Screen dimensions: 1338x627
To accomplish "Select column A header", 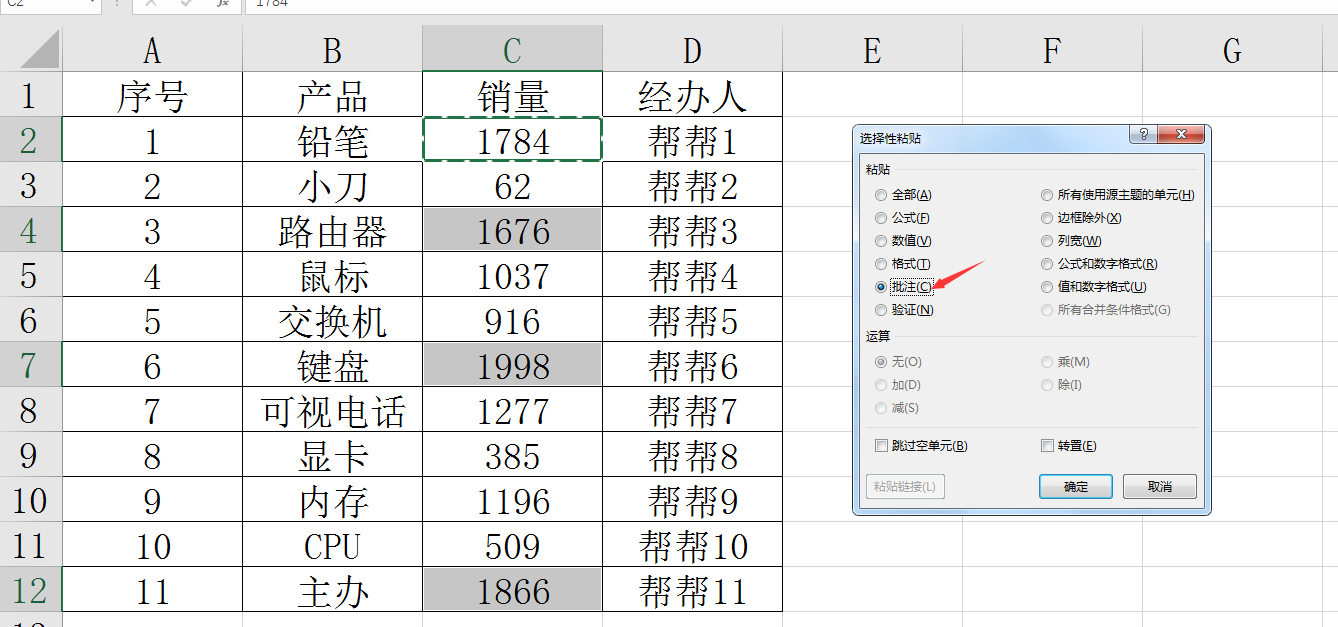I will click(152, 49).
